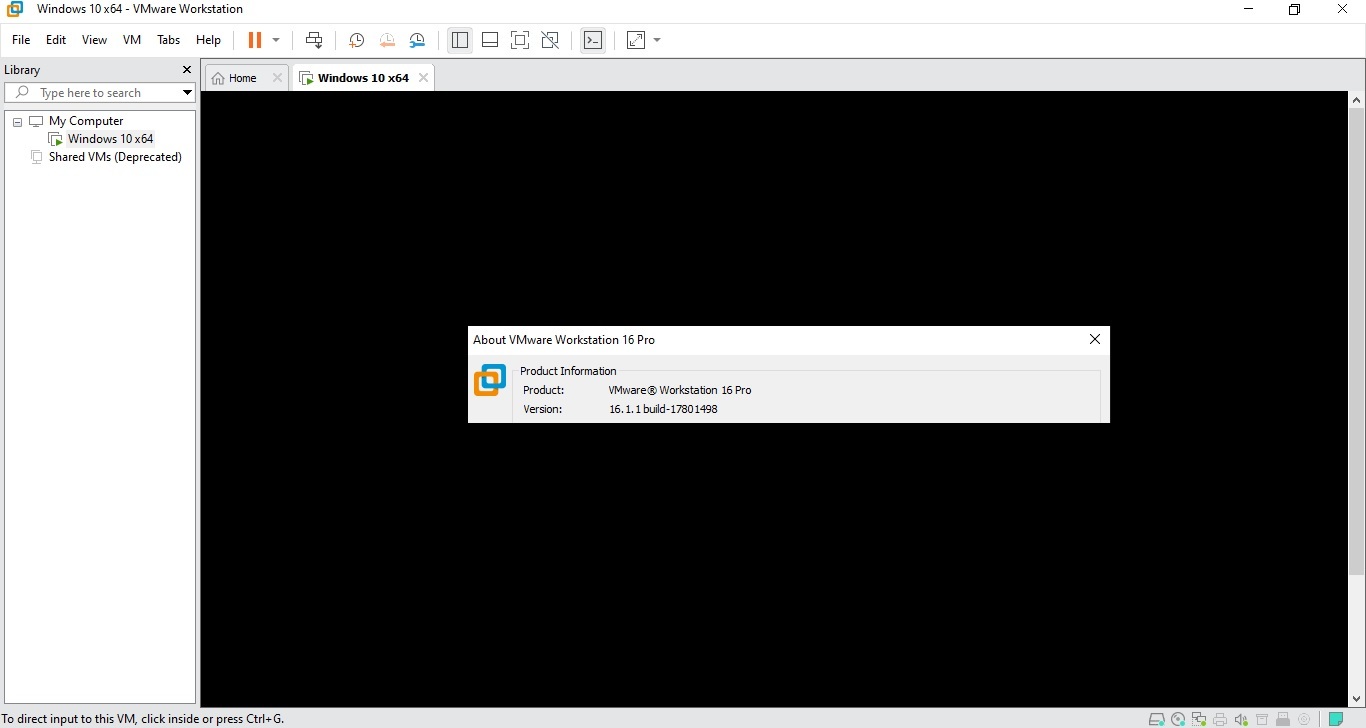Open the Help menu
Image resolution: width=1366 pixels, height=728 pixels.
pos(208,40)
